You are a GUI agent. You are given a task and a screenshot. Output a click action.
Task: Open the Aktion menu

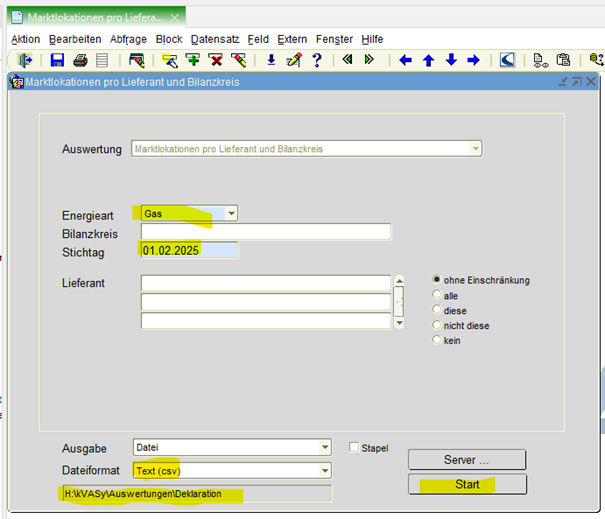[x=25, y=39]
